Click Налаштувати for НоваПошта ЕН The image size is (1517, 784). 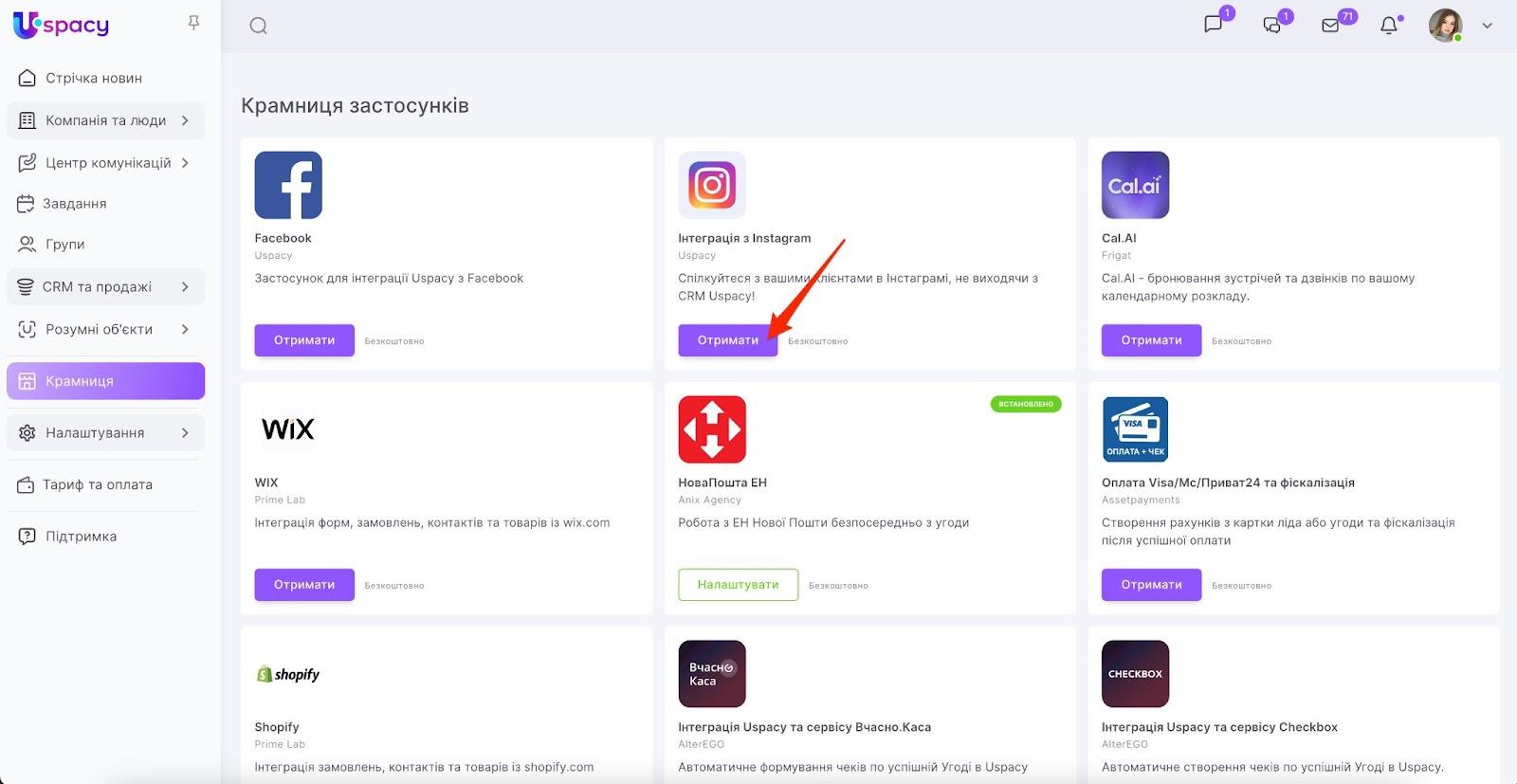pyautogui.click(x=738, y=585)
